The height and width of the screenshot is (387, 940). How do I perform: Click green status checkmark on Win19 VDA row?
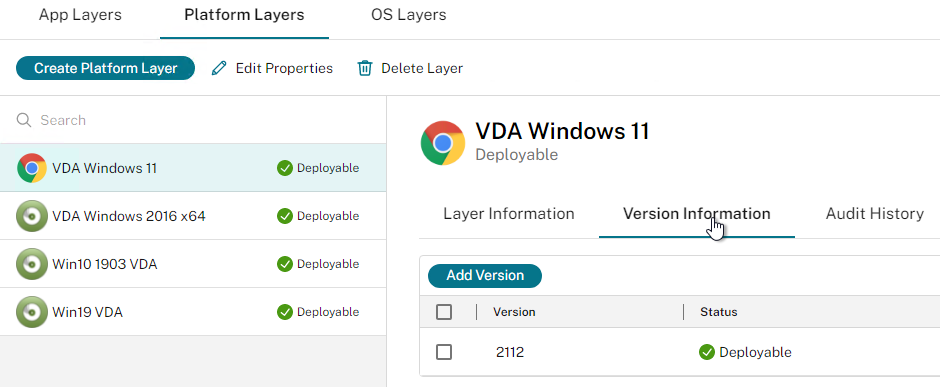coord(285,312)
